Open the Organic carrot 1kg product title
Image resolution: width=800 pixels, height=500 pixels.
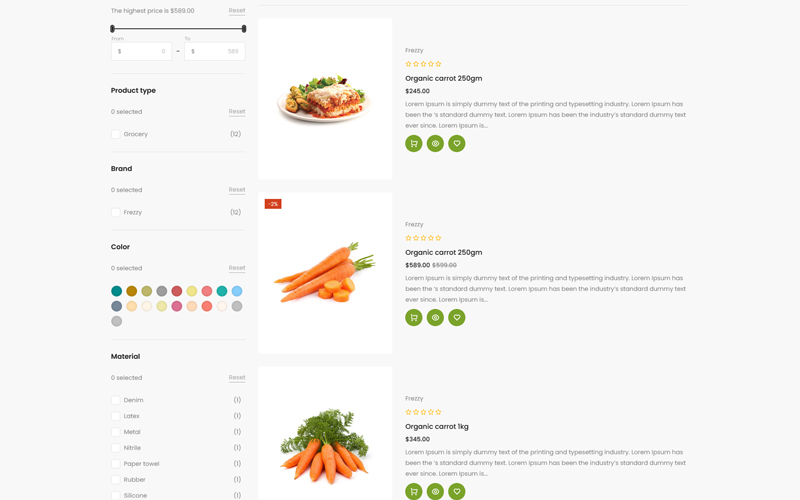click(x=437, y=426)
